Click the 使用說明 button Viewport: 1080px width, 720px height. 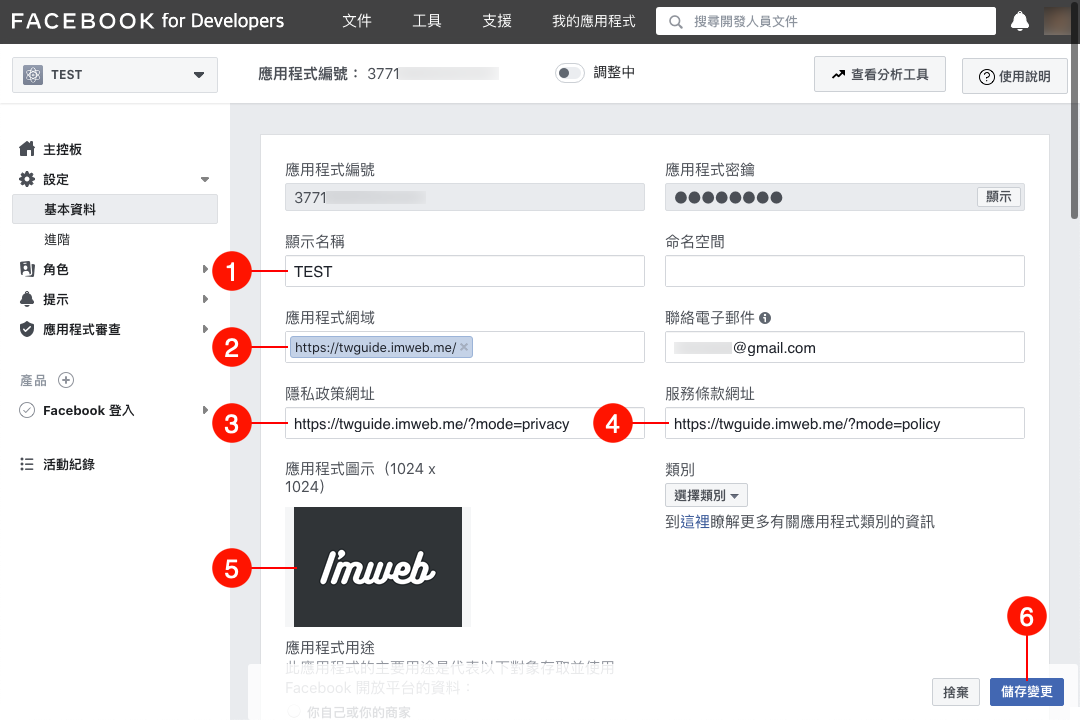(x=1015, y=76)
